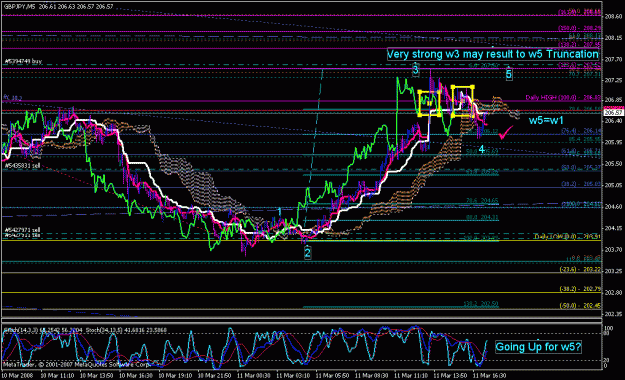
Task: Click the 207.25 price scale value
Action: click(613, 81)
